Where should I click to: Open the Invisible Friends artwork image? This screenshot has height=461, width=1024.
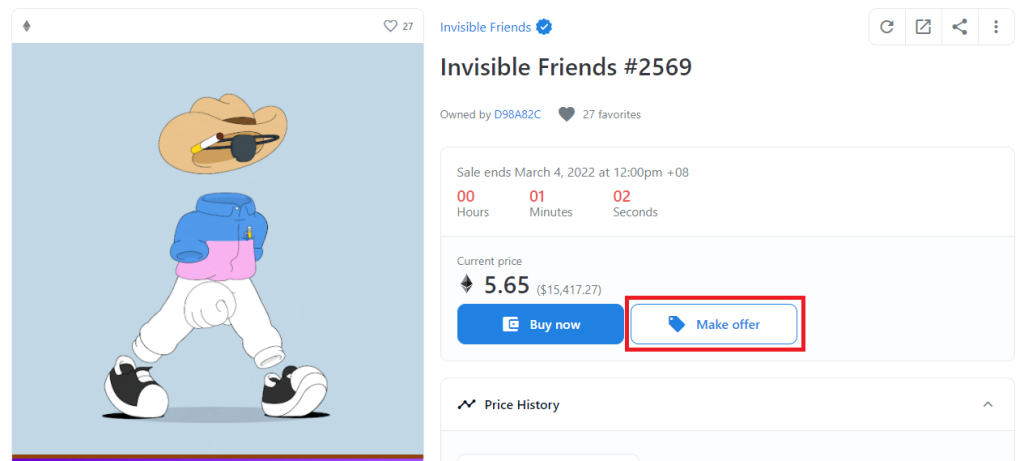tap(217, 248)
